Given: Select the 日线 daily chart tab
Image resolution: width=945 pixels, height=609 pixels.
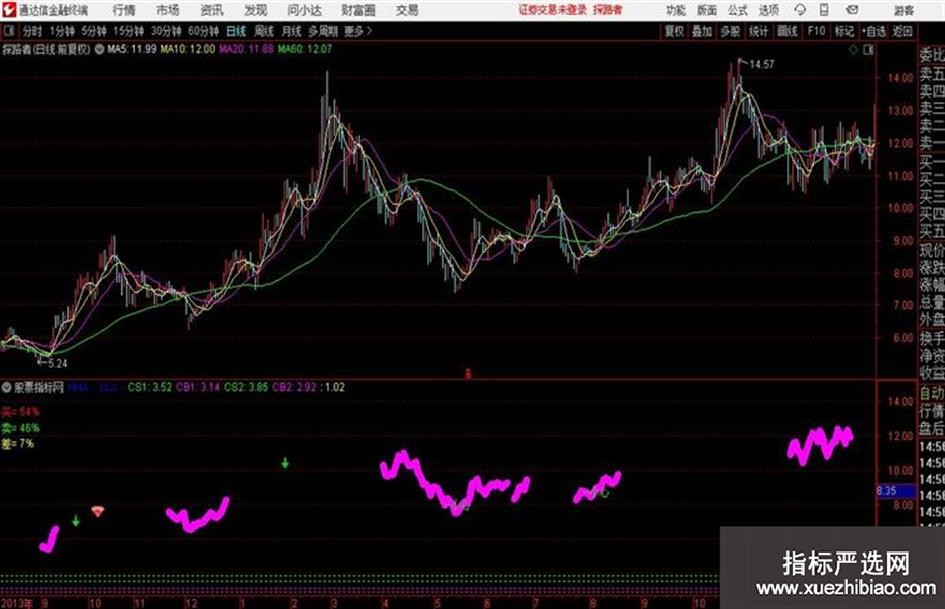Looking at the screenshot, I should 236,31.
